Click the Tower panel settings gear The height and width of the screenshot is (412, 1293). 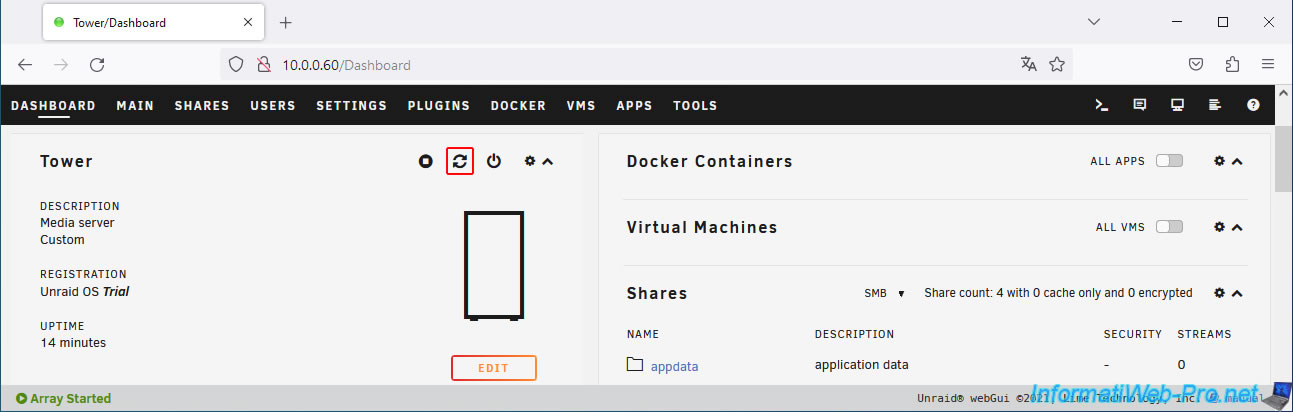pyautogui.click(x=530, y=161)
